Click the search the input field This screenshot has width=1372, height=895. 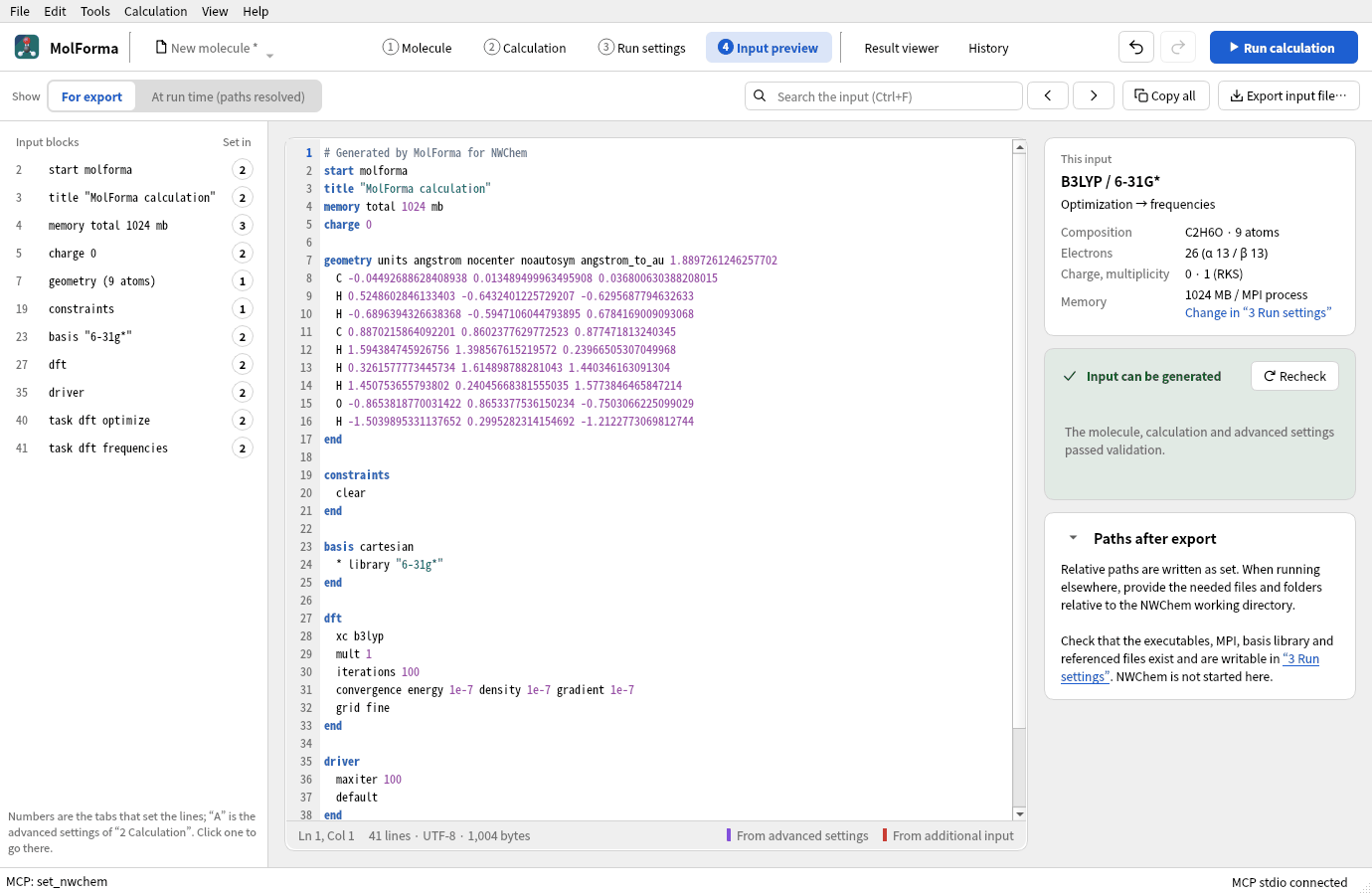click(884, 95)
